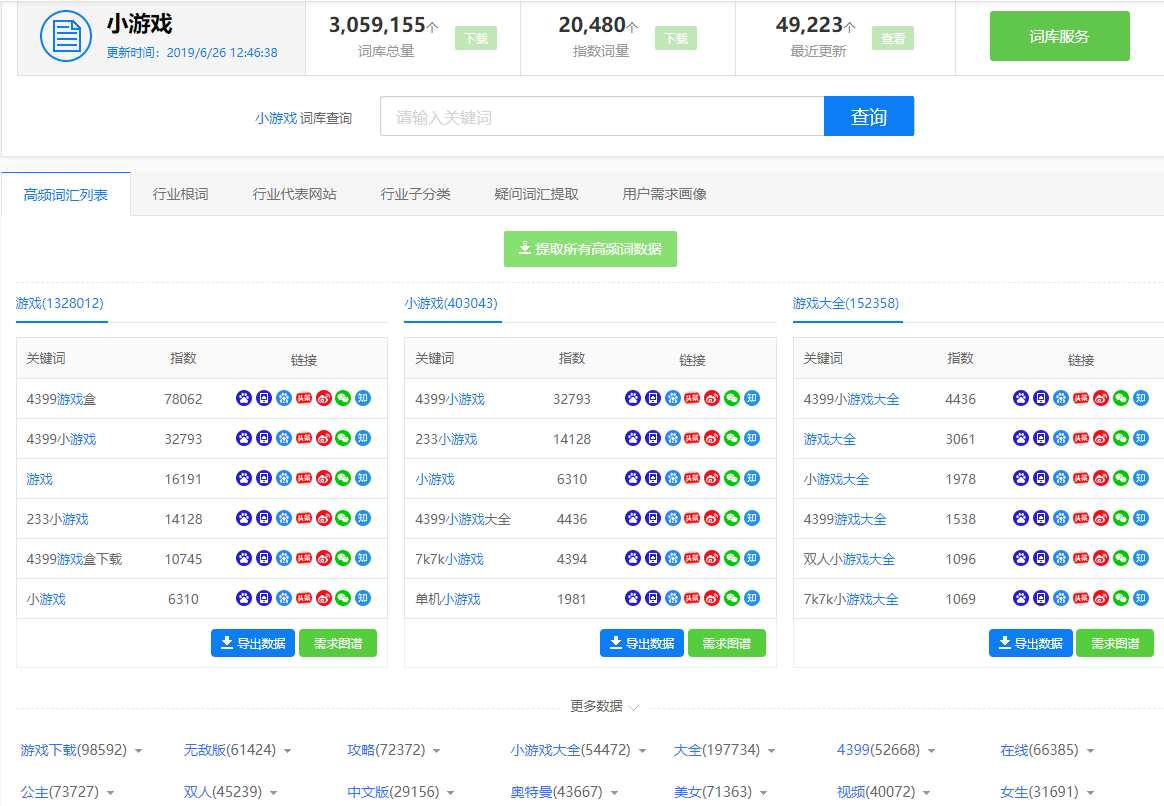This screenshot has width=1164, height=806.
Task: Open the dropdown arrow next to 大全(197734)
Action: (x=771, y=751)
